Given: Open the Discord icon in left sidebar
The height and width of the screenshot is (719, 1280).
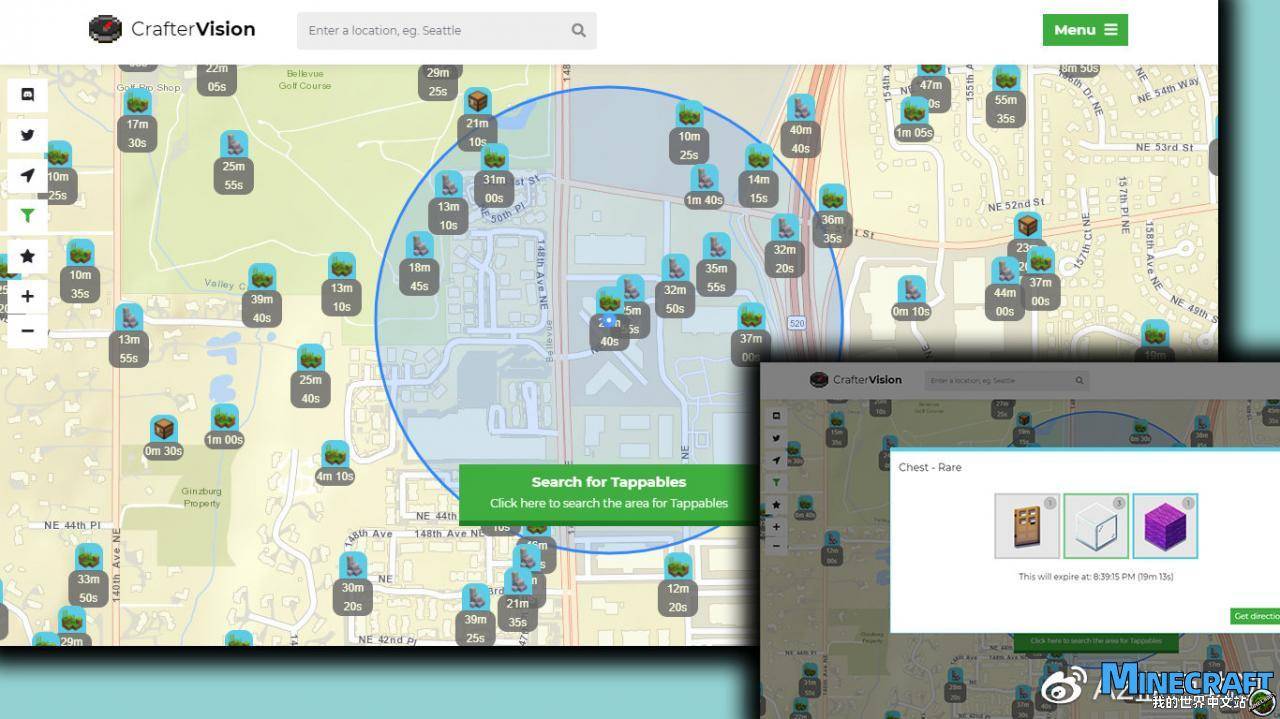Looking at the screenshot, I should (x=28, y=95).
